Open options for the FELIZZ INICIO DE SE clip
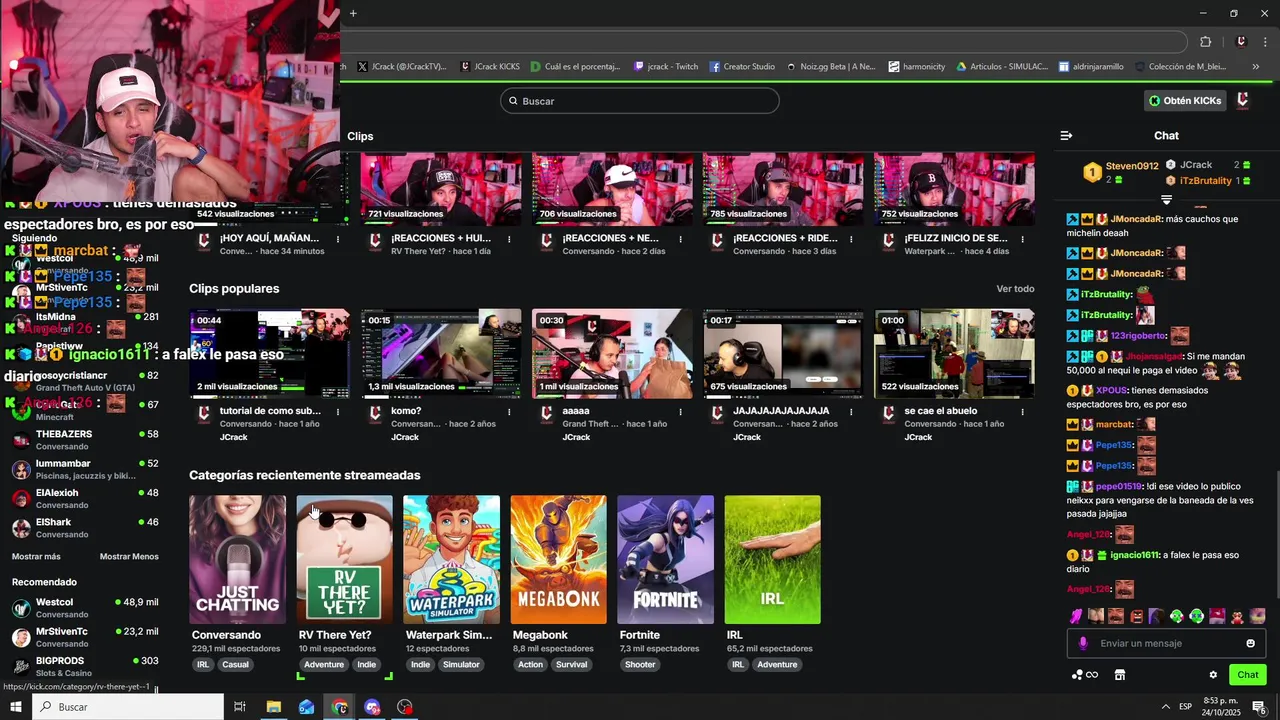The height and width of the screenshot is (720, 1280). tap(1022, 240)
